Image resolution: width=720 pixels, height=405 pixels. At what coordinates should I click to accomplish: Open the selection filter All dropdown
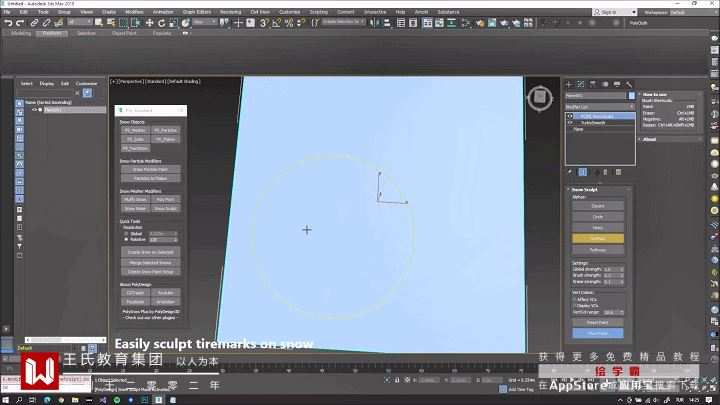(x=80, y=22)
